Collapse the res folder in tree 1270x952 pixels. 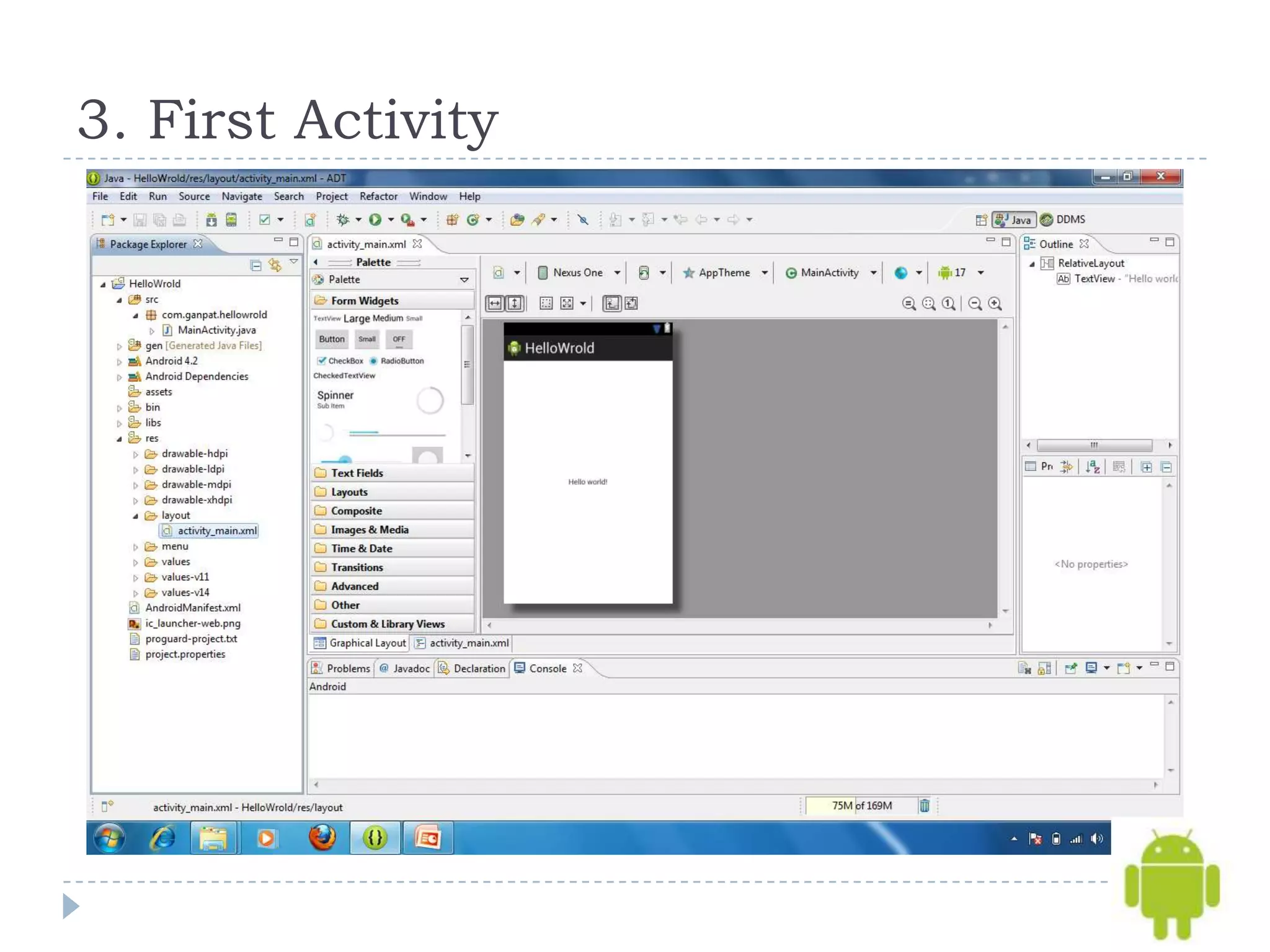click(119, 439)
